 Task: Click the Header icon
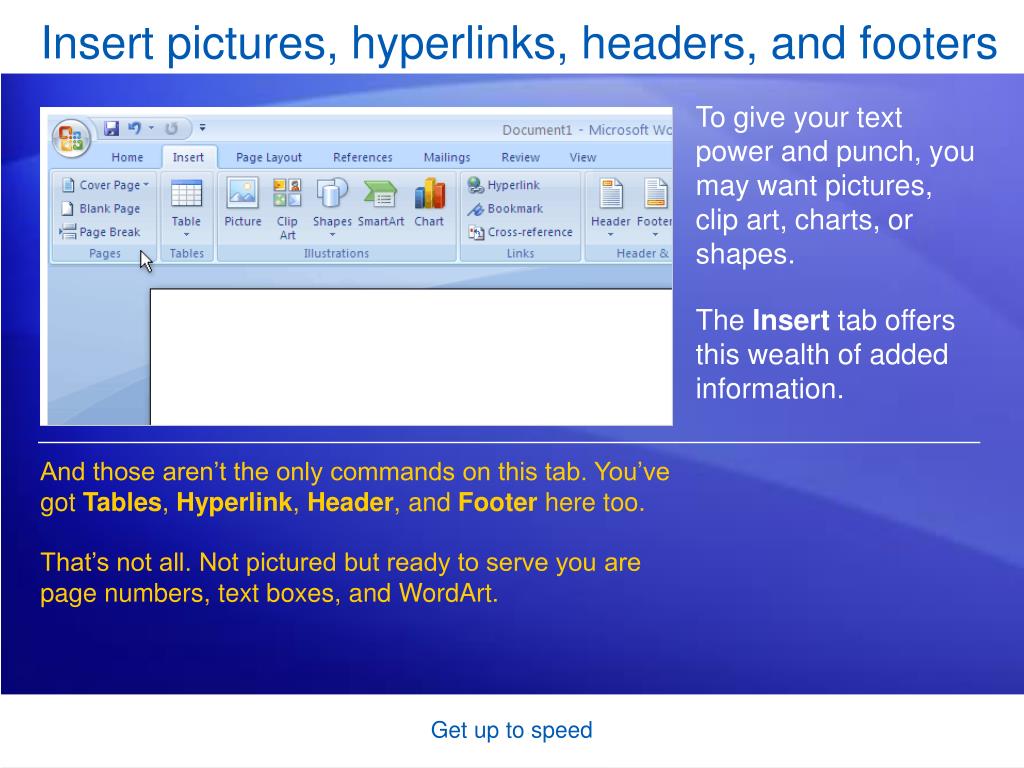(x=611, y=193)
